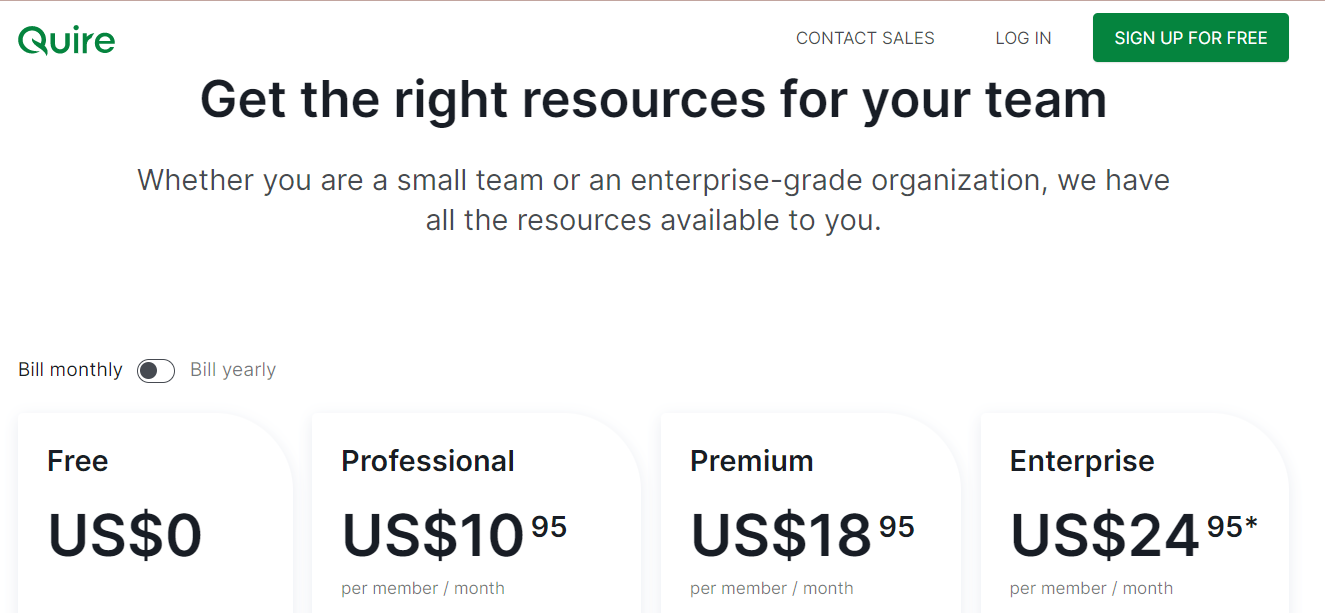Pick the Premium plan heading

pyautogui.click(x=751, y=461)
